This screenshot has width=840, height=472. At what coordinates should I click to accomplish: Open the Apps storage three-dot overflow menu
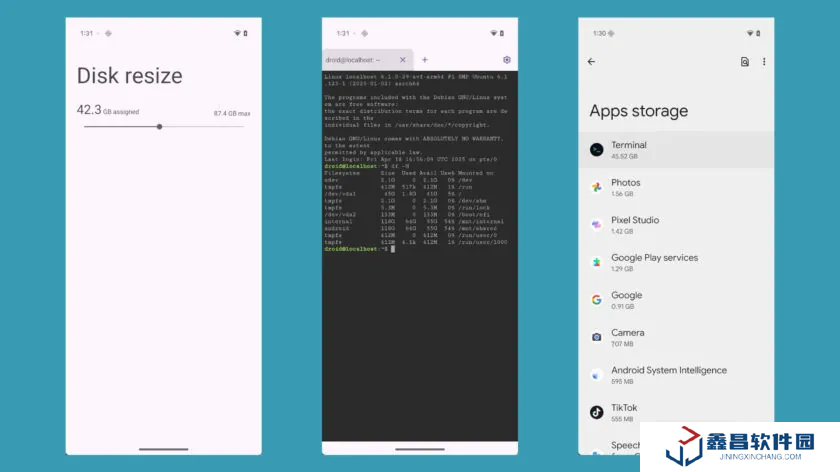click(764, 62)
